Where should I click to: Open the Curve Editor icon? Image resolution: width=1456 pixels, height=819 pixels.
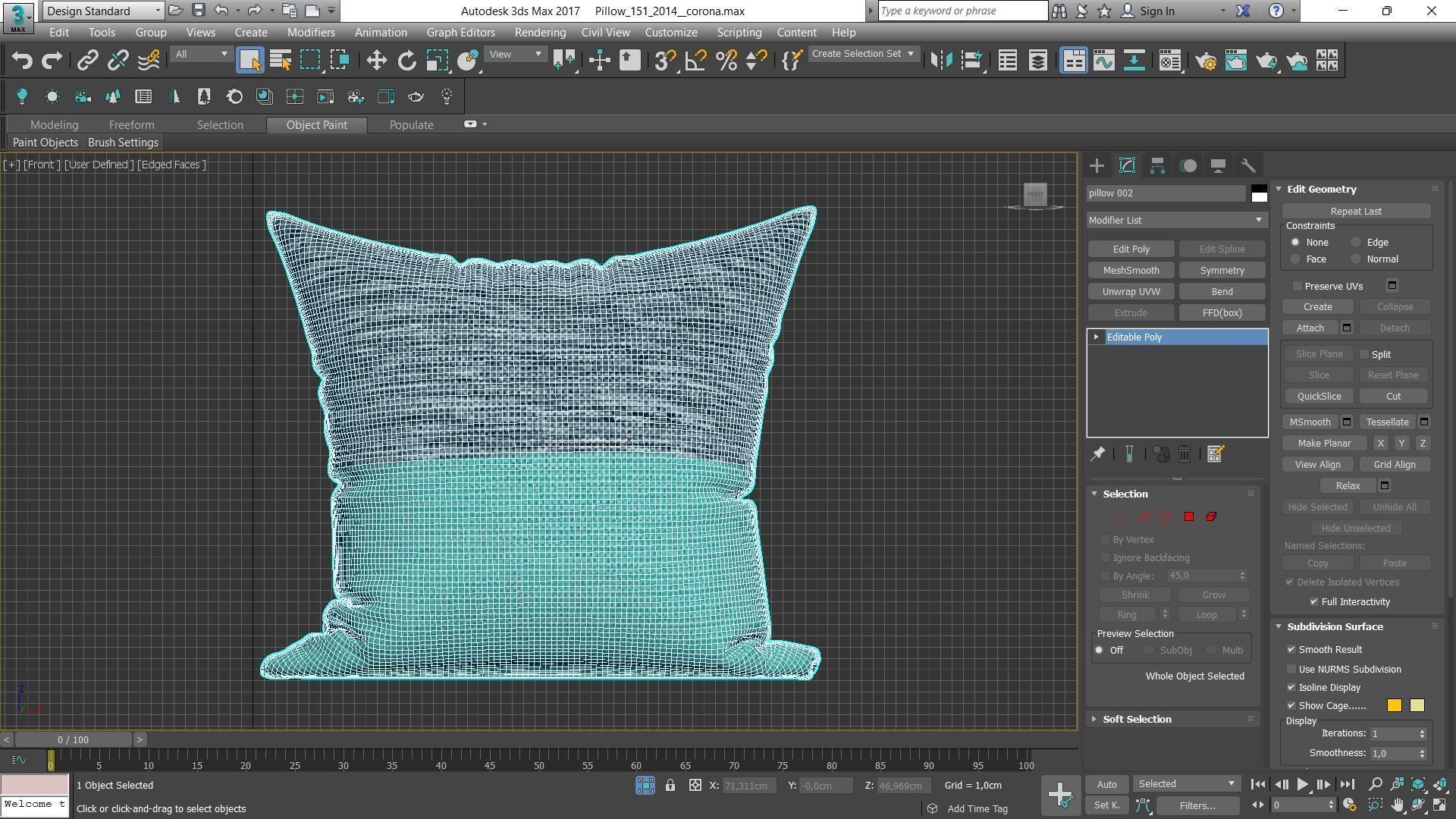click(1104, 61)
